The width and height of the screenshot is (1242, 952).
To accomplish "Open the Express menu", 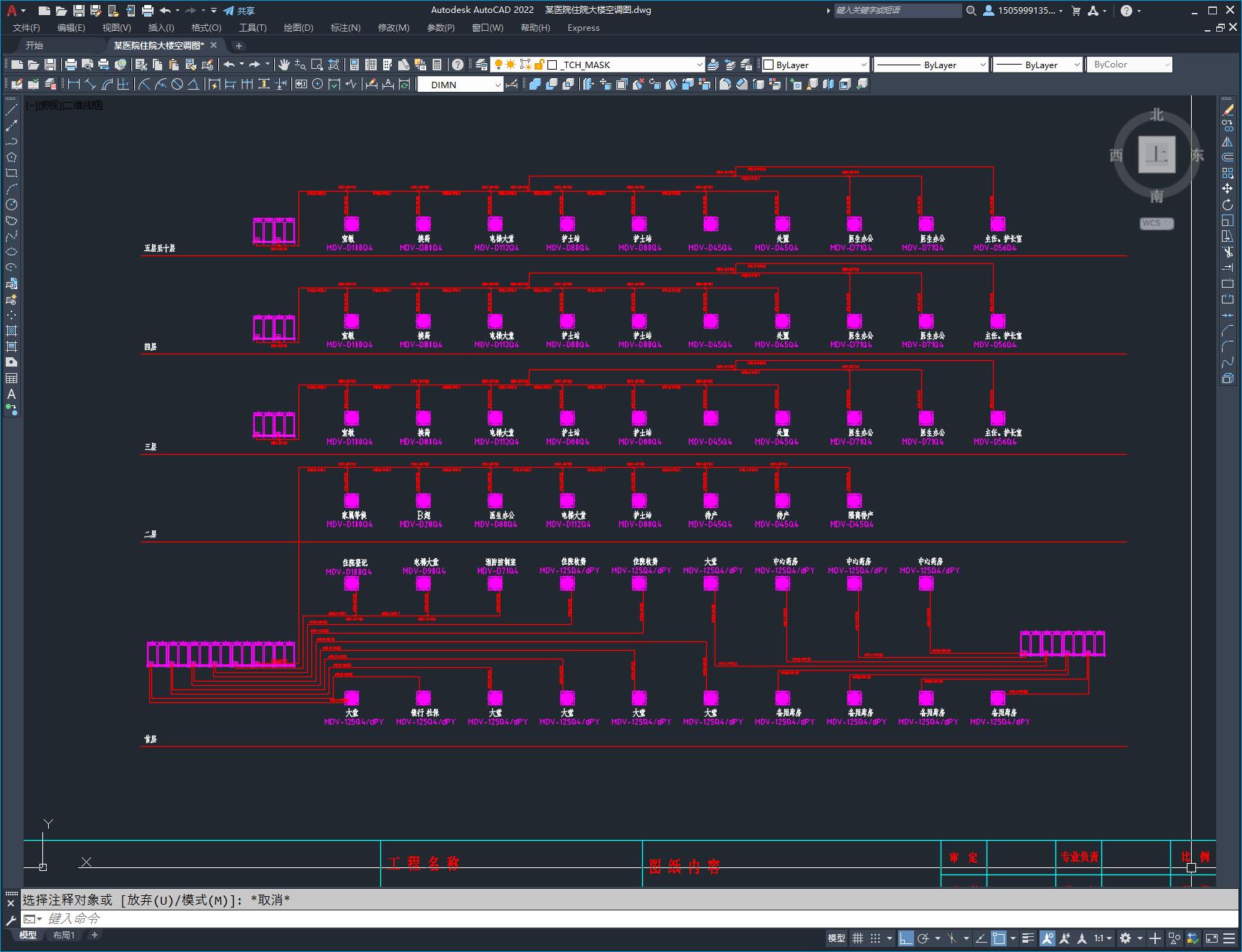I will 583,27.
